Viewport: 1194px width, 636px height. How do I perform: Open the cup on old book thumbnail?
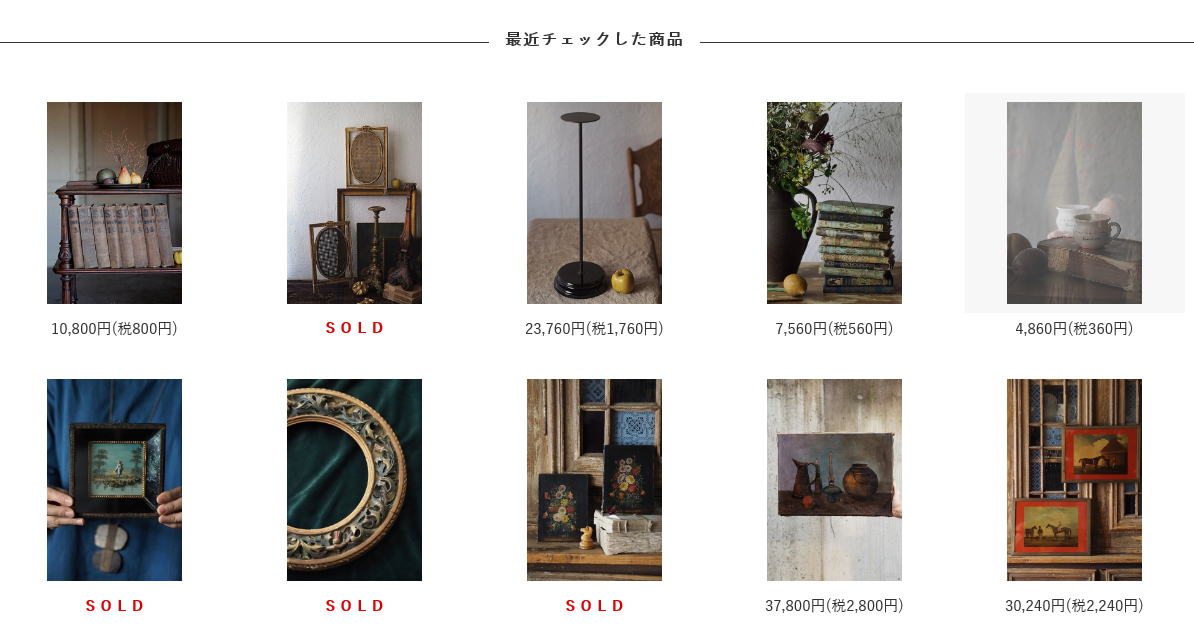(x=1074, y=203)
